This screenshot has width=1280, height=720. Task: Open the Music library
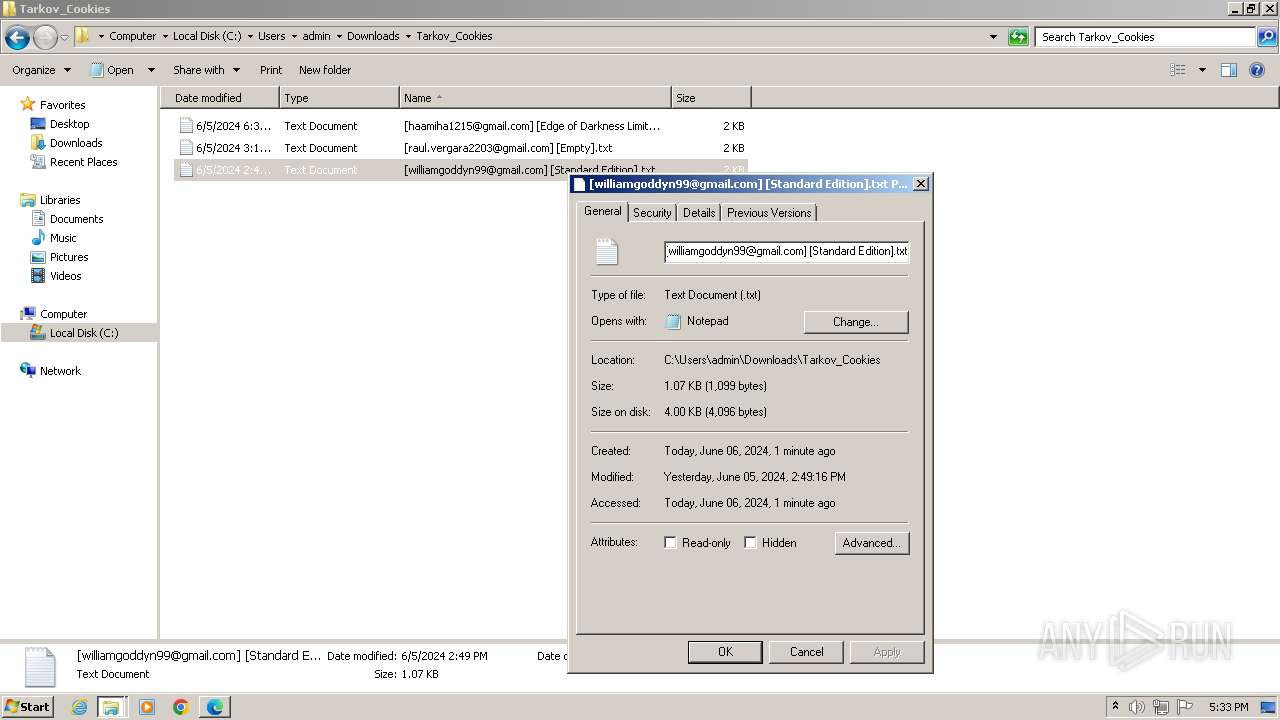click(x=63, y=238)
